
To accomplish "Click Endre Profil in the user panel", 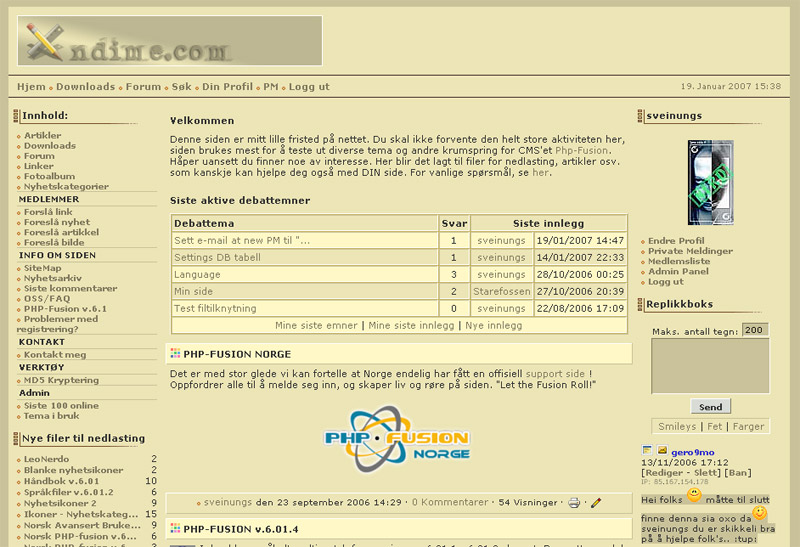I will coord(676,241).
